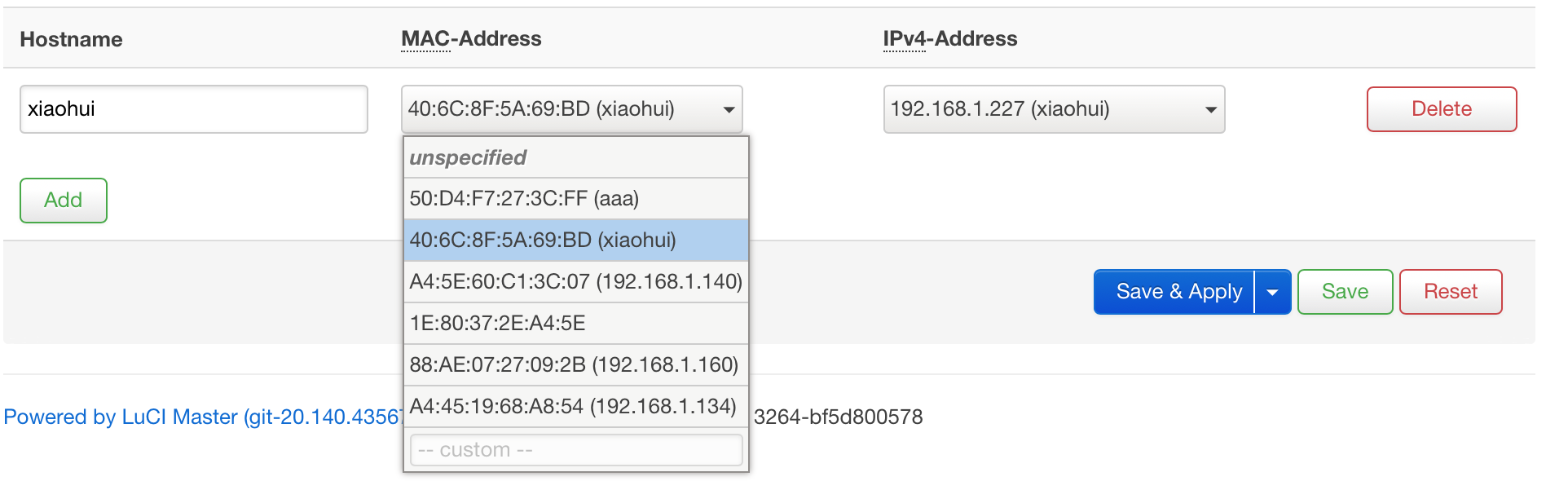The height and width of the screenshot is (481, 1568).
Task: Choose MAC address 1E:80:37:2E:A4:5E
Action: point(575,324)
